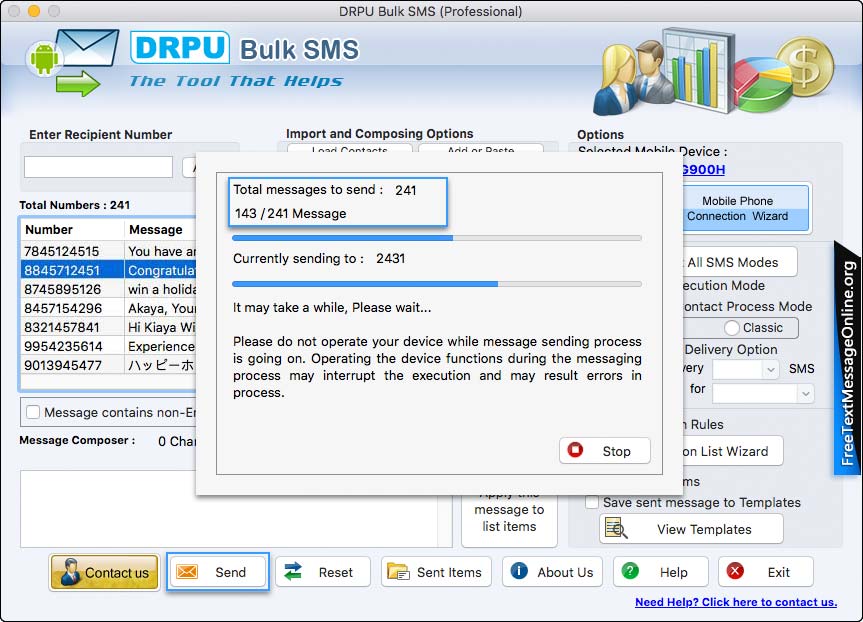
Task: Click the 'Congratula' message cell
Action: point(161,270)
